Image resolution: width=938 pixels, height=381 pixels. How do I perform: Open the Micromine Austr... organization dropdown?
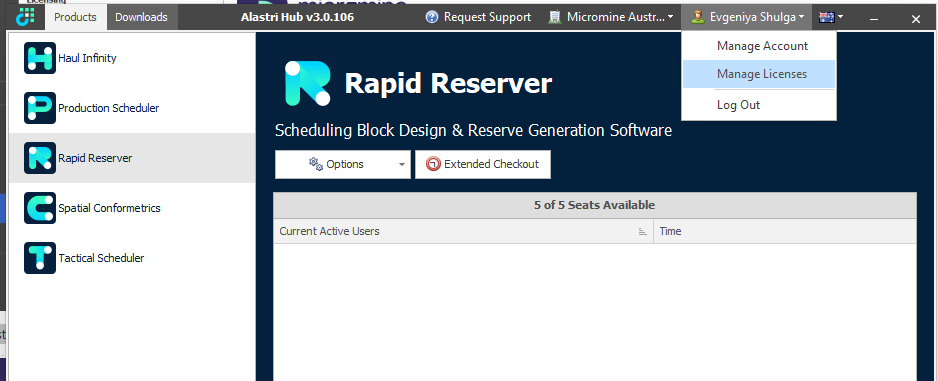click(x=611, y=17)
